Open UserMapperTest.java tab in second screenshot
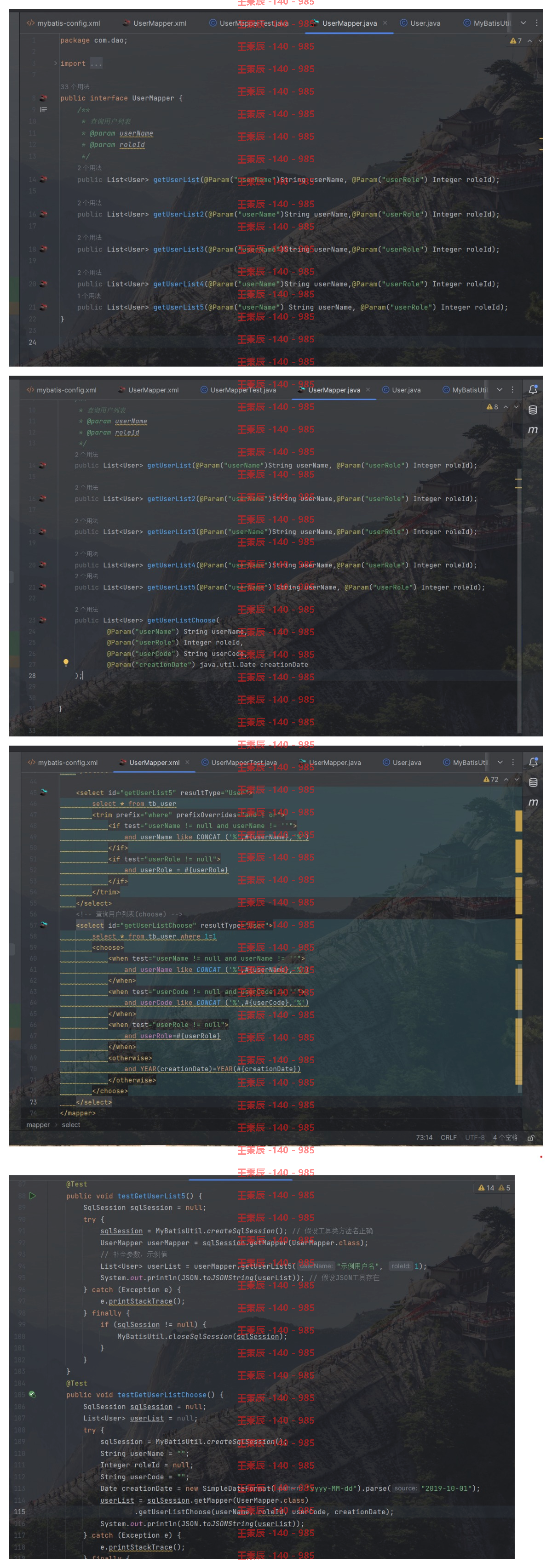This screenshot has width=552, height=1568. pos(238,390)
